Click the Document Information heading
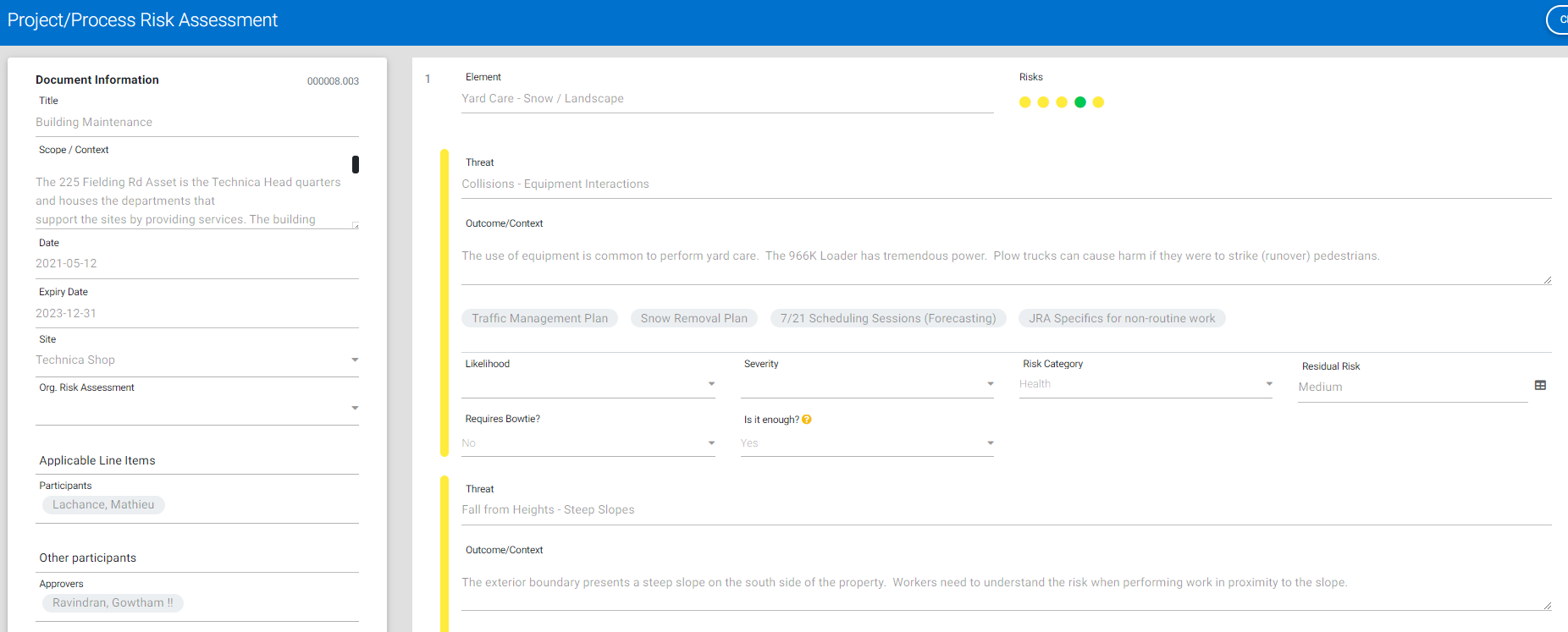 coord(97,80)
